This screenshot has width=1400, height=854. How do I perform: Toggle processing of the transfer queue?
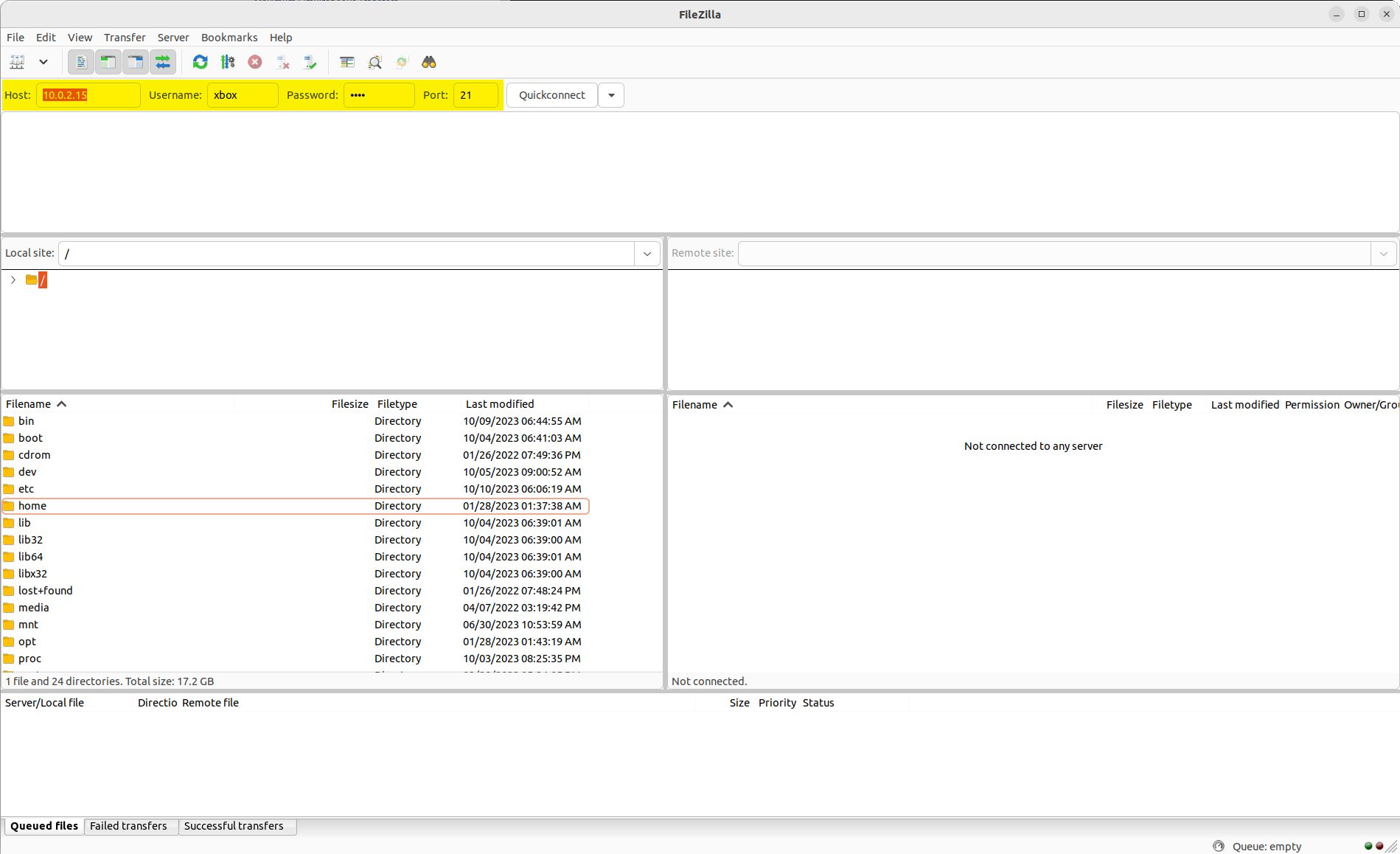(228, 62)
